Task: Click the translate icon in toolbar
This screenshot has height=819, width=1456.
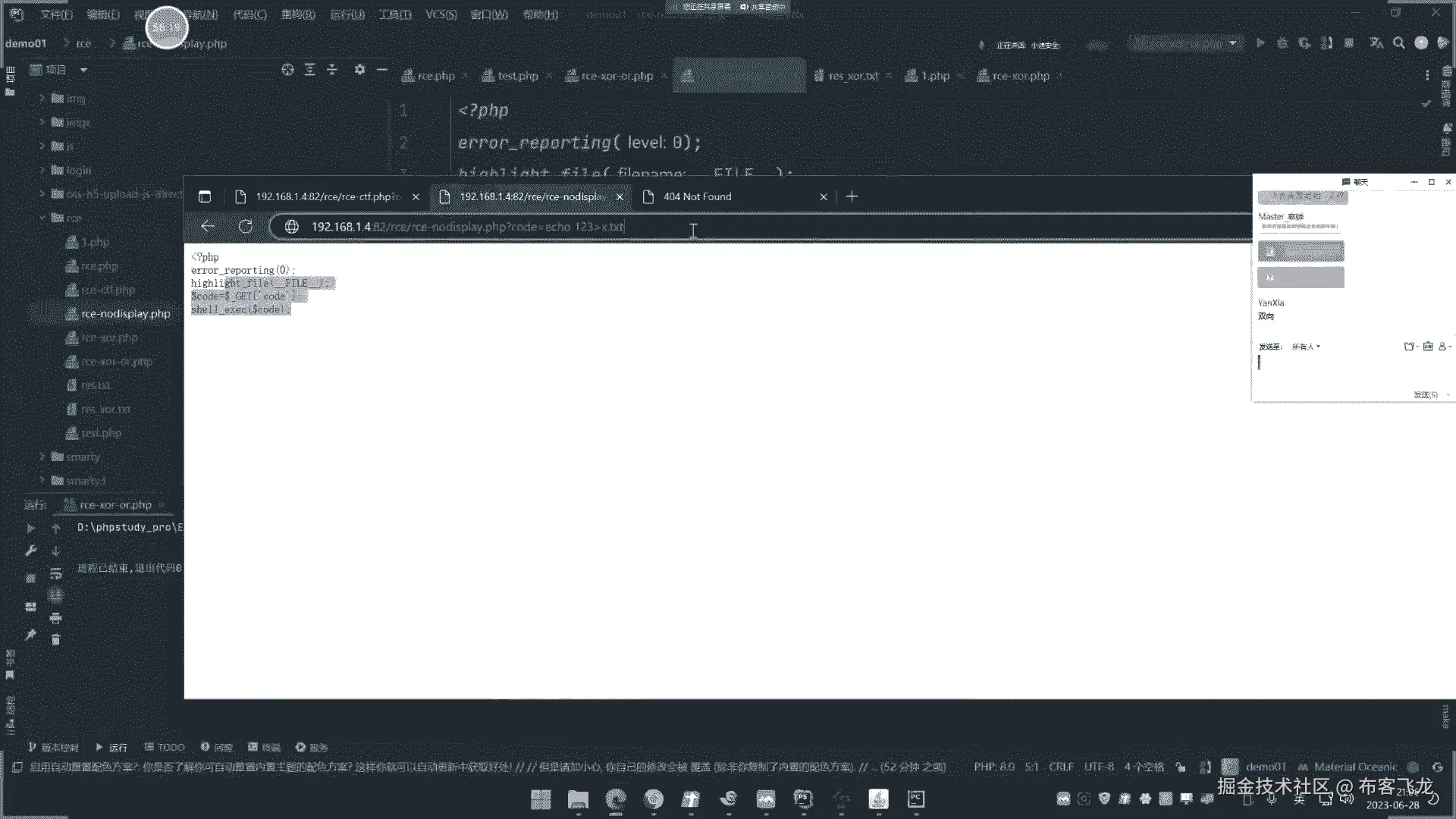Action: pyautogui.click(x=1376, y=43)
